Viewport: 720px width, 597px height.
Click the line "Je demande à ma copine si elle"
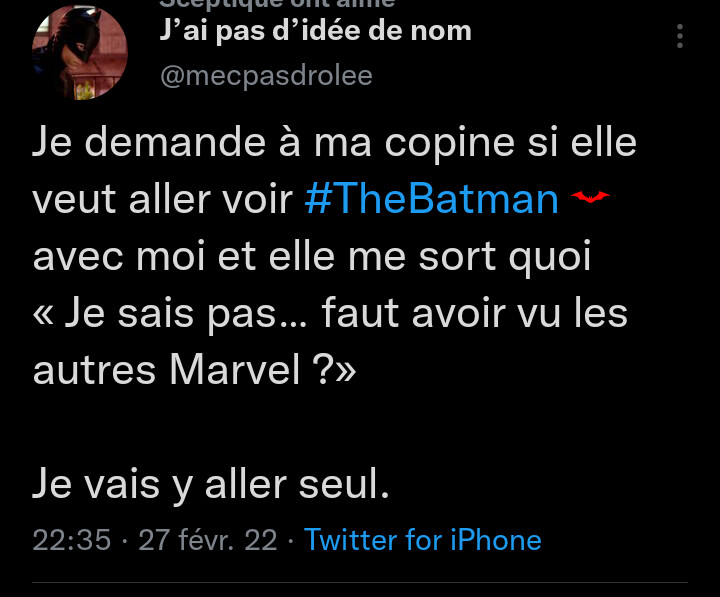tap(334, 142)
